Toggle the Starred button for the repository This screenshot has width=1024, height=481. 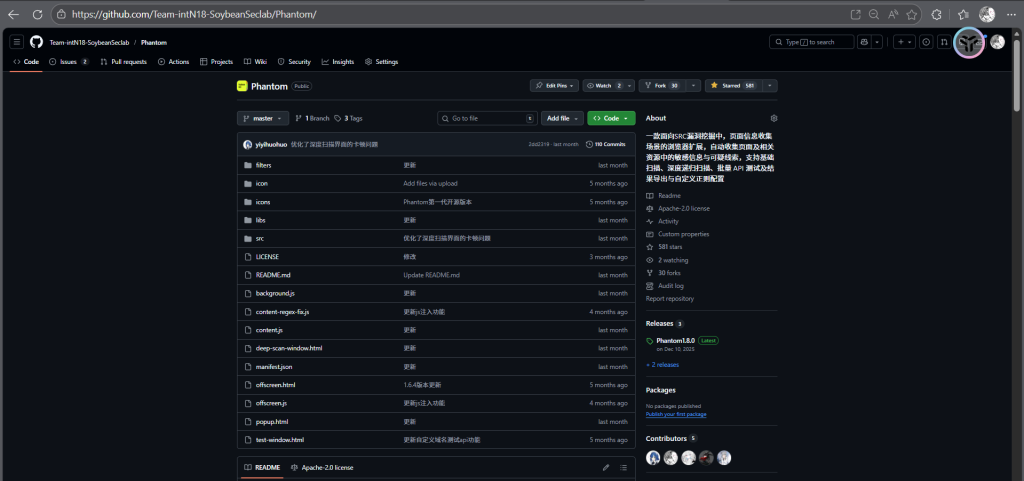735,86
